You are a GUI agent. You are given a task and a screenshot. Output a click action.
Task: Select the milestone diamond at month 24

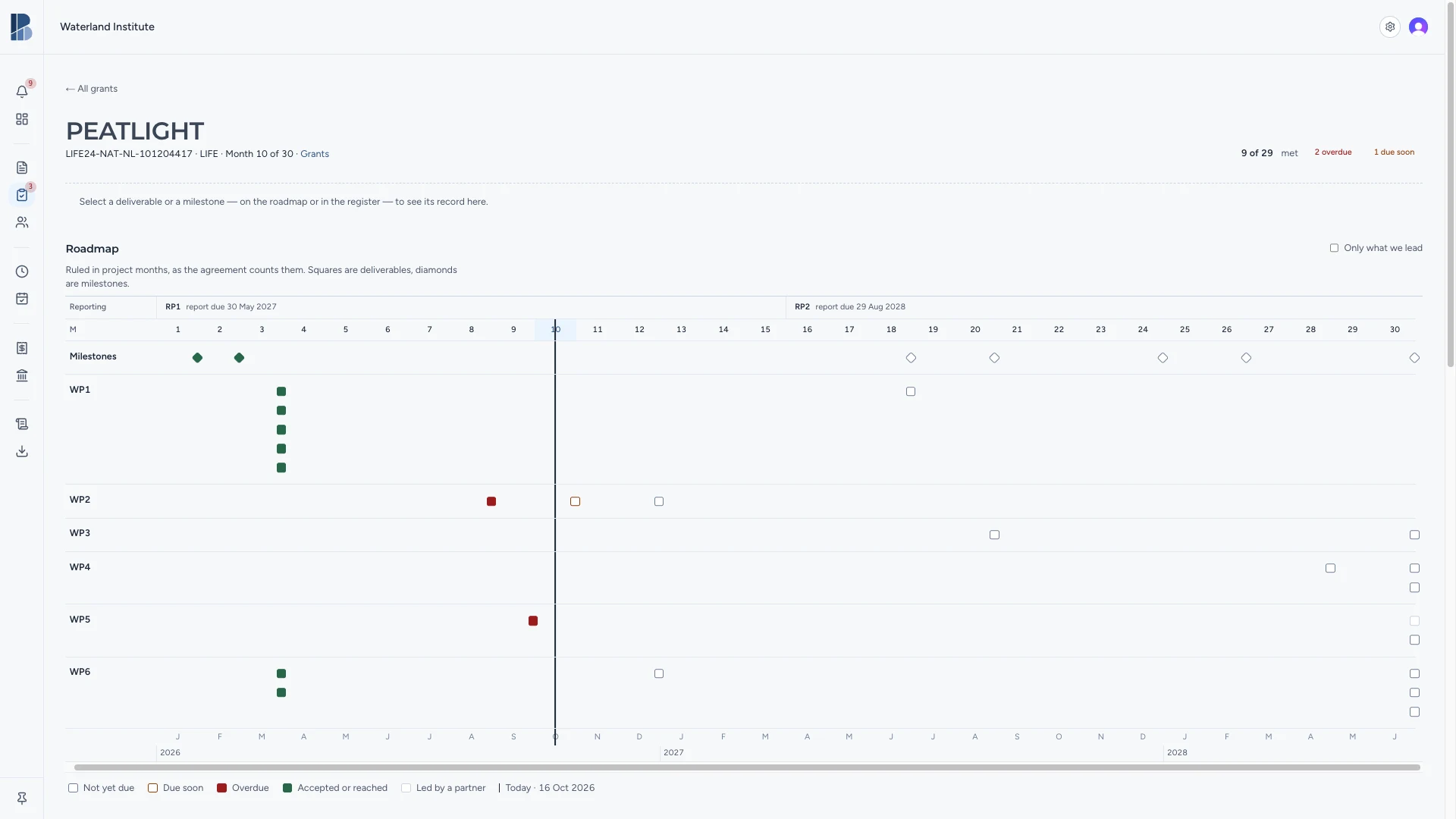[x=1163, y=358]
